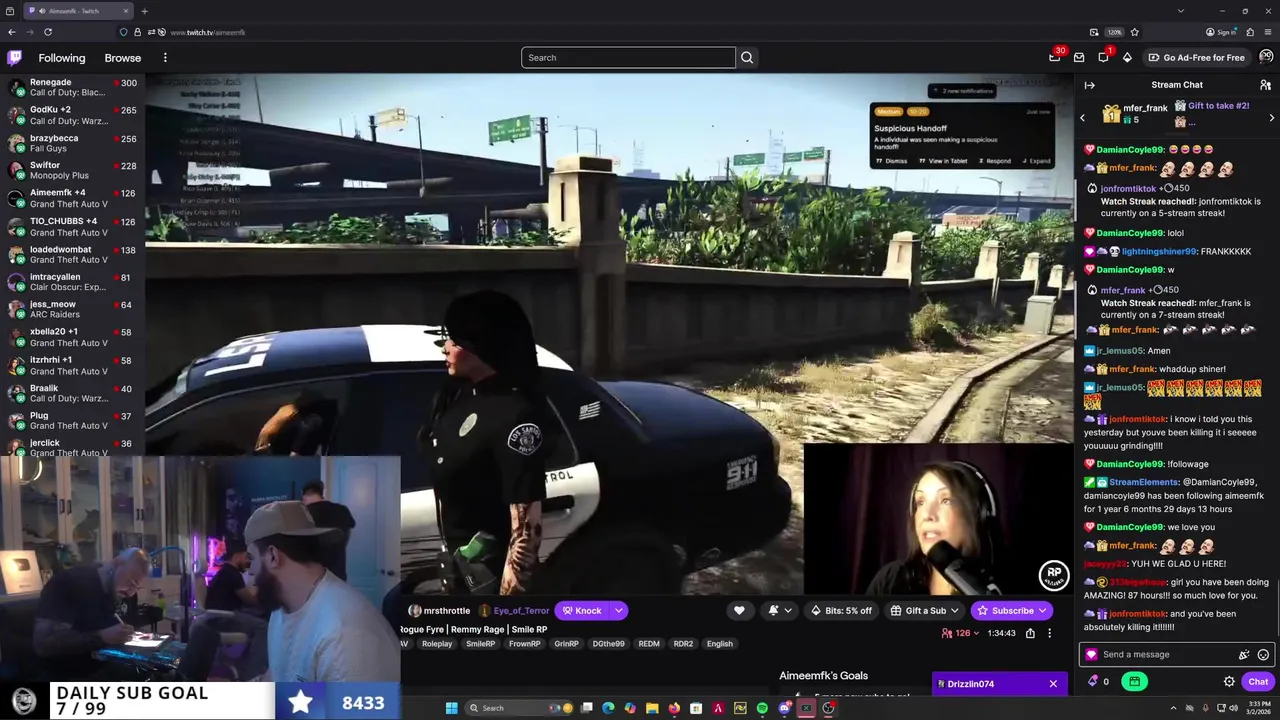Open Renegade's channel in the sidebar
The height and width of the screenshot is (720, 1280).
(72, 87)
